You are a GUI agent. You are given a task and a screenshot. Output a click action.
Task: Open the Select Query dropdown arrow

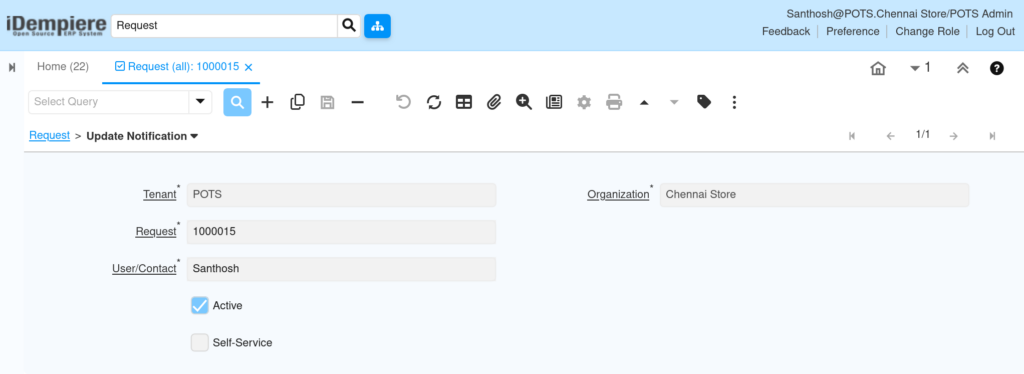[200, 102]
